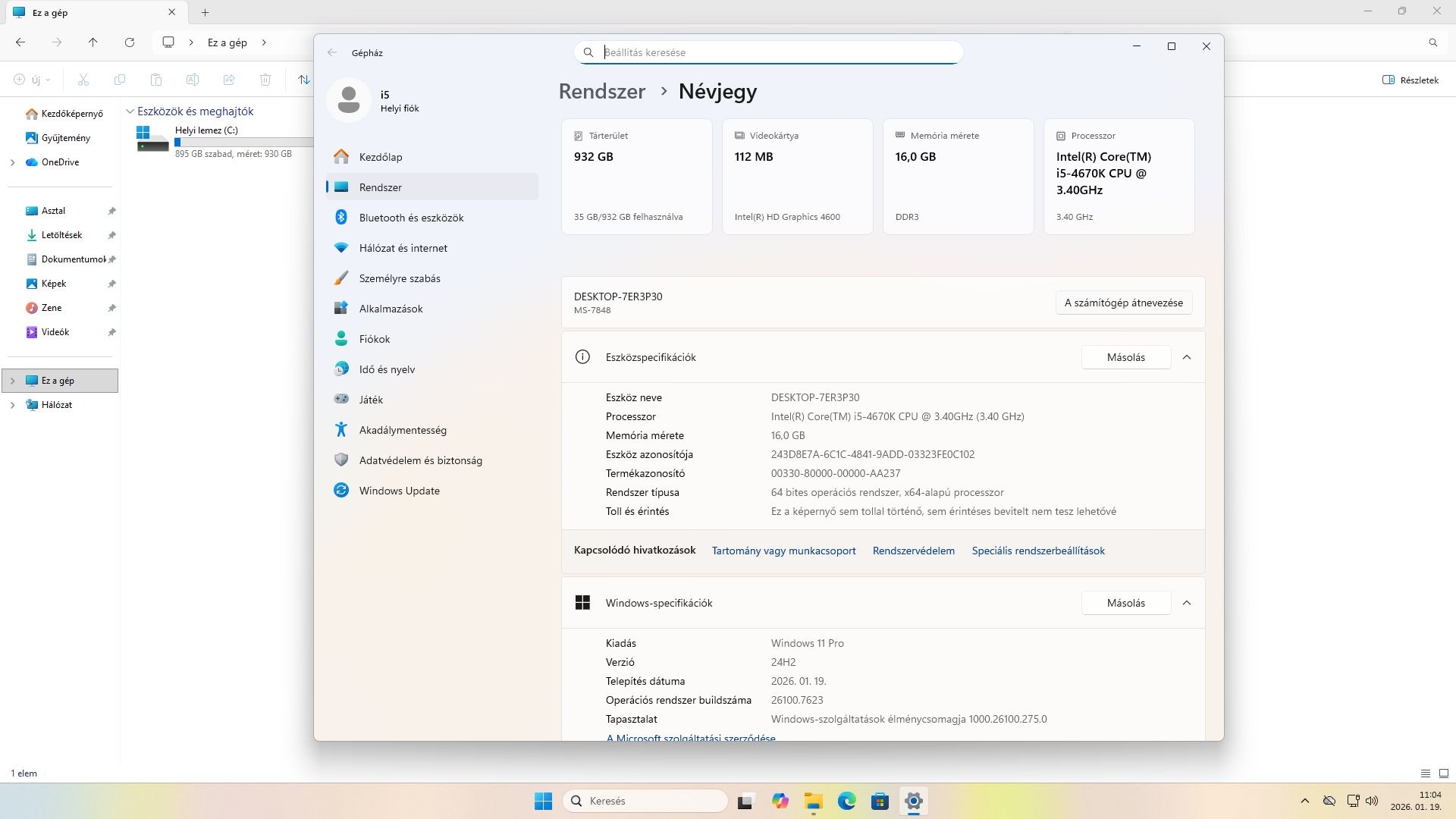
Task: Open Bluetooth és eszközök settings
Action: point(410,218)
